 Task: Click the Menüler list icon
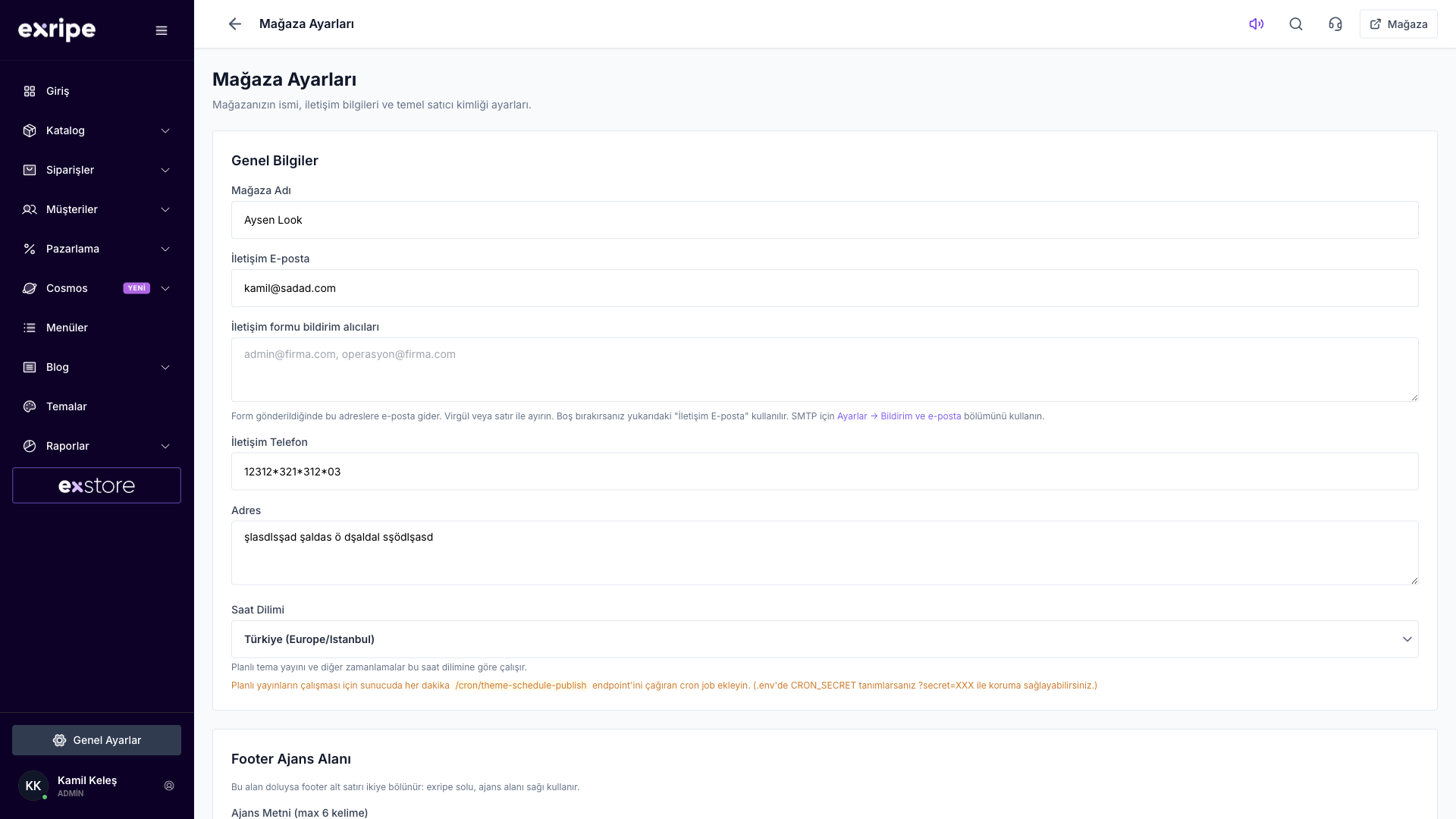coord(30,328)
